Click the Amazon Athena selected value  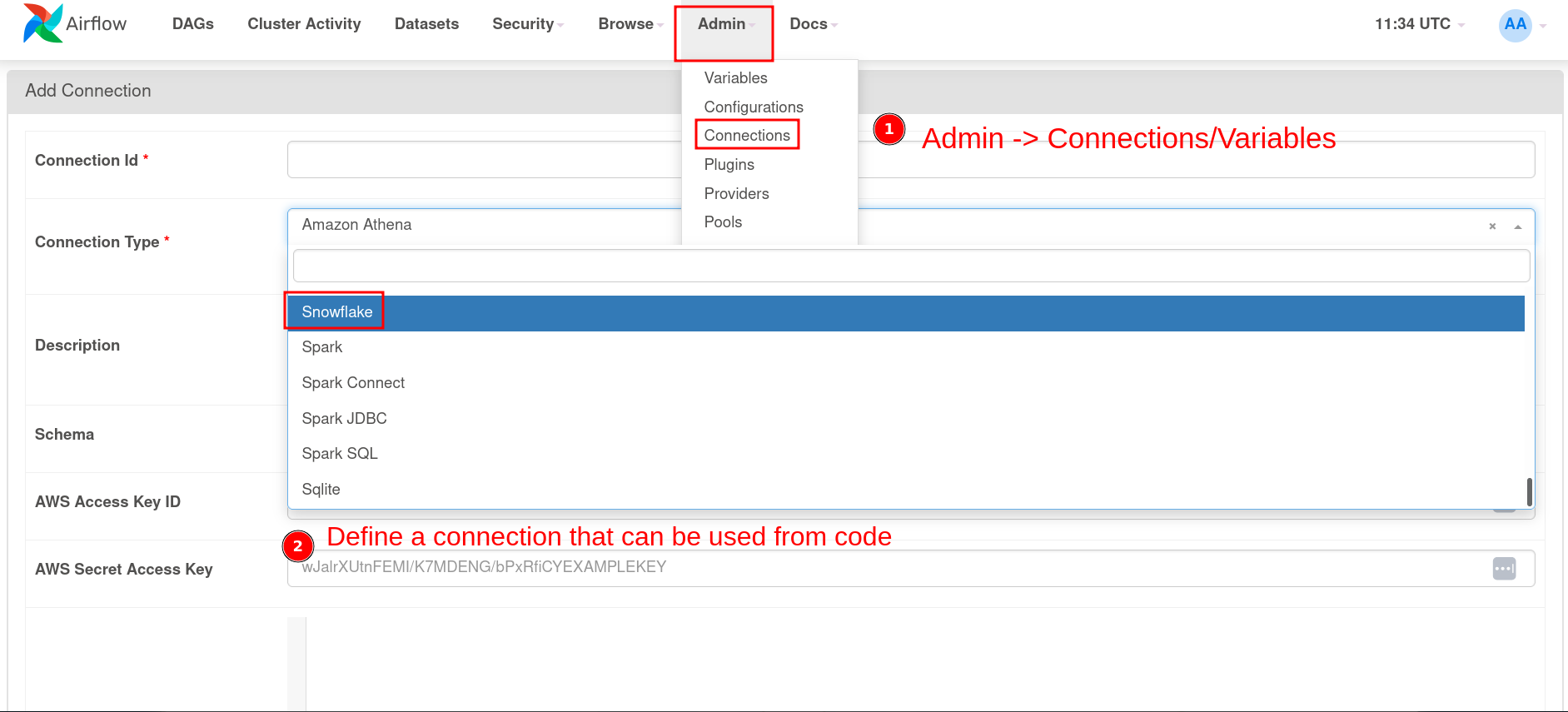(x=356, y=225)
